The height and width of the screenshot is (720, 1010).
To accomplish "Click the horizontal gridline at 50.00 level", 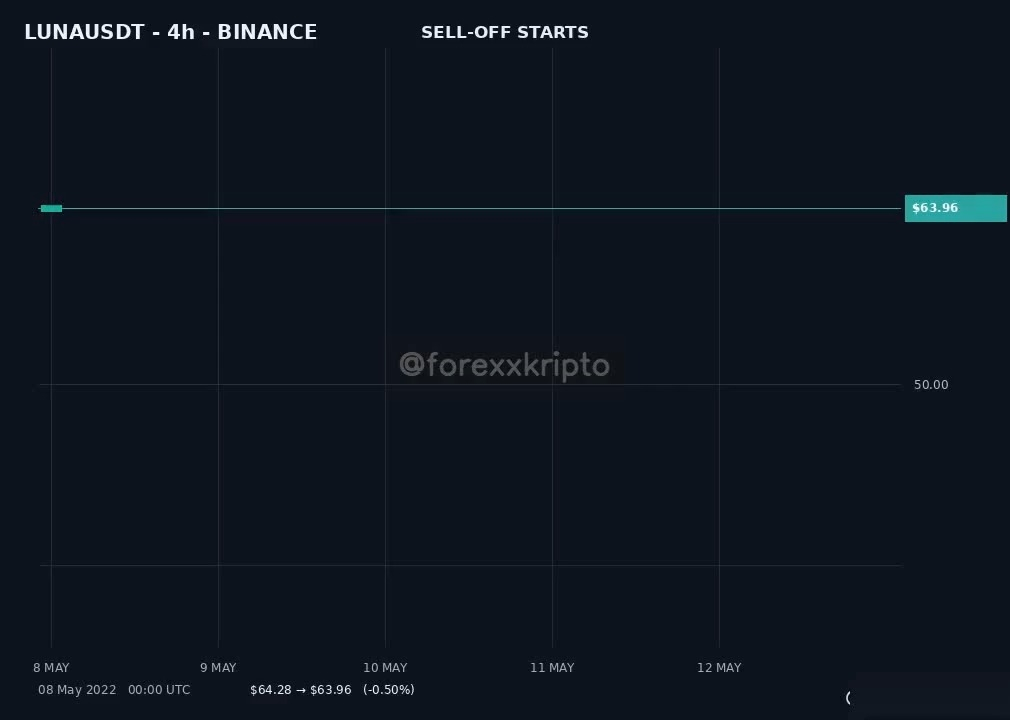I will (x=470, y=385).
